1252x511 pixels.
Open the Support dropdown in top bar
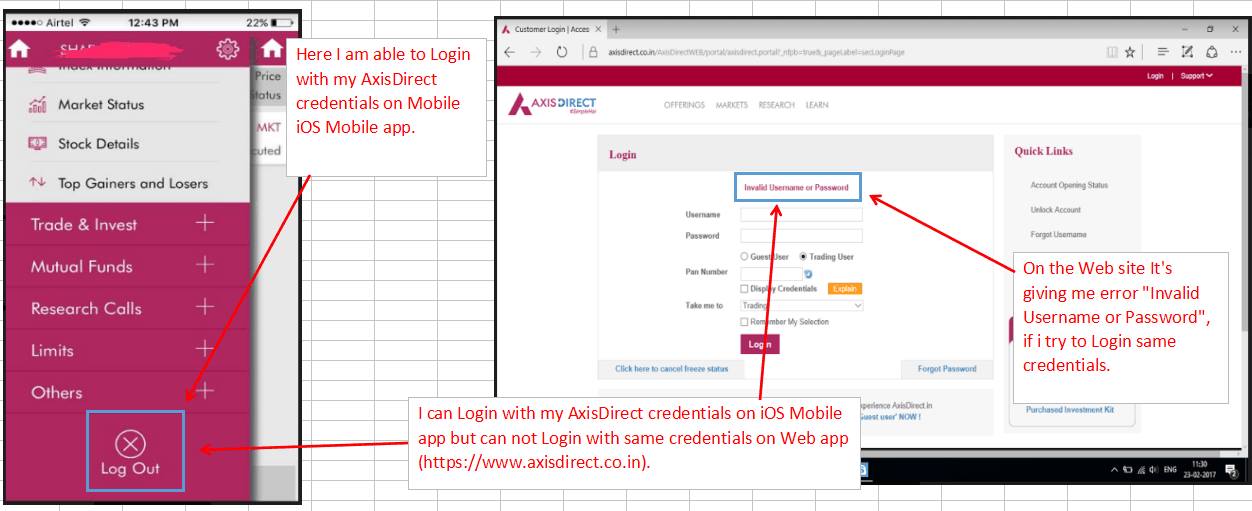tap(1196, 76)
